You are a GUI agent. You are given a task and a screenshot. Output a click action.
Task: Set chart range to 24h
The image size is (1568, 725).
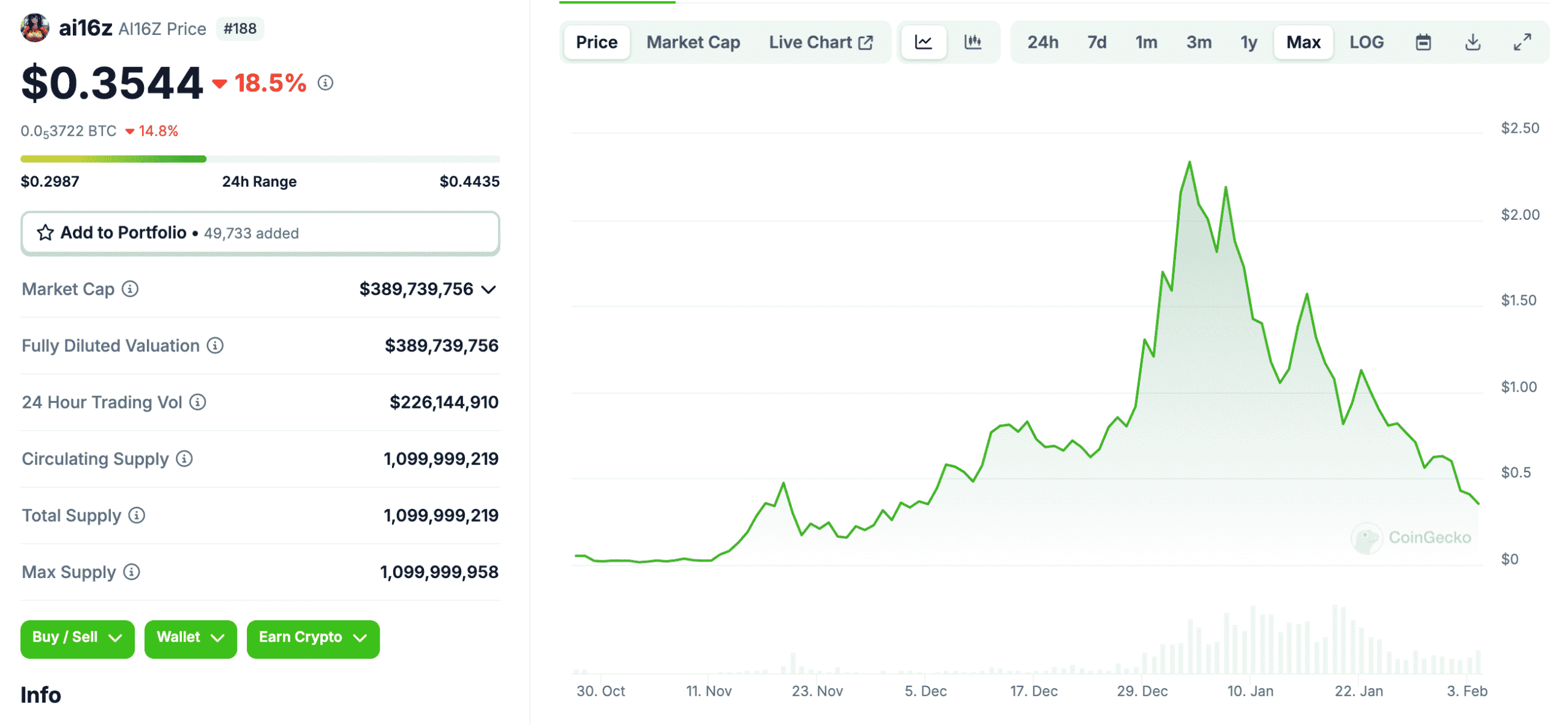coord(1042,42)
